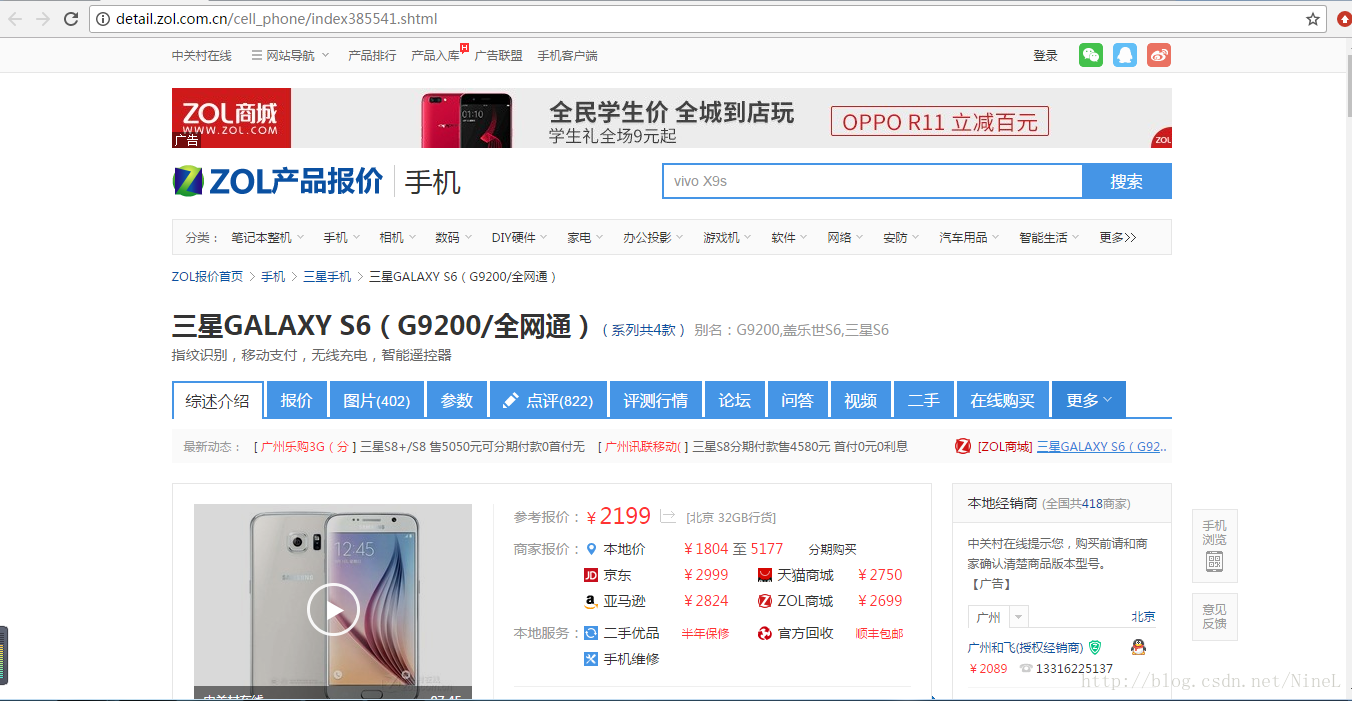Click the 手机维修 repair icon

point(591,659)
